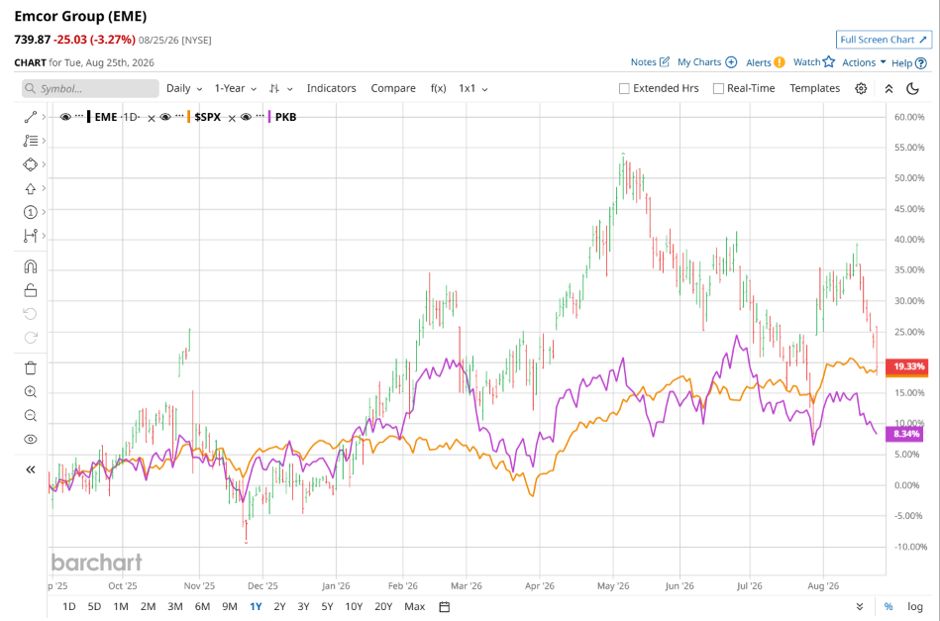Screen dimensions: 940x621
Task: Open the calendar date range picker
Action: coord(444,607)
